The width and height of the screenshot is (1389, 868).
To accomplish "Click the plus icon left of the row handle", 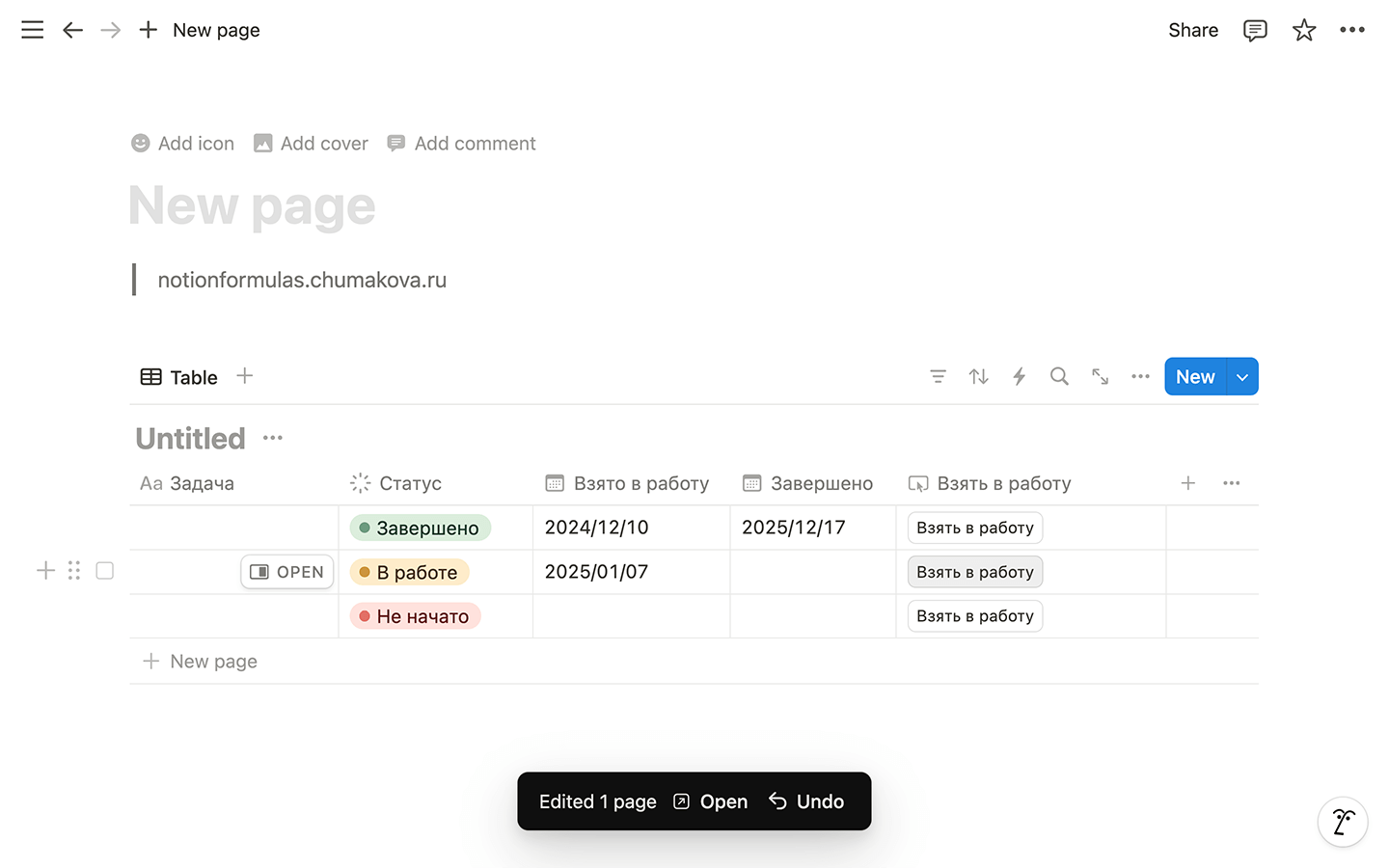I will click(x=45, y=571).
